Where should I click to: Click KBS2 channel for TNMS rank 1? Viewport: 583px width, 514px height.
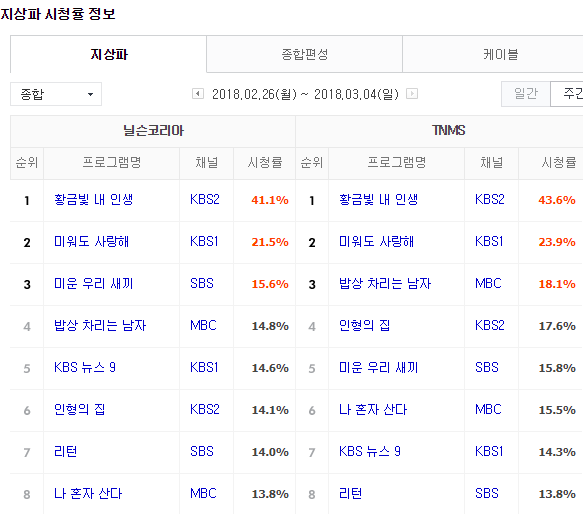pos(490,200)
